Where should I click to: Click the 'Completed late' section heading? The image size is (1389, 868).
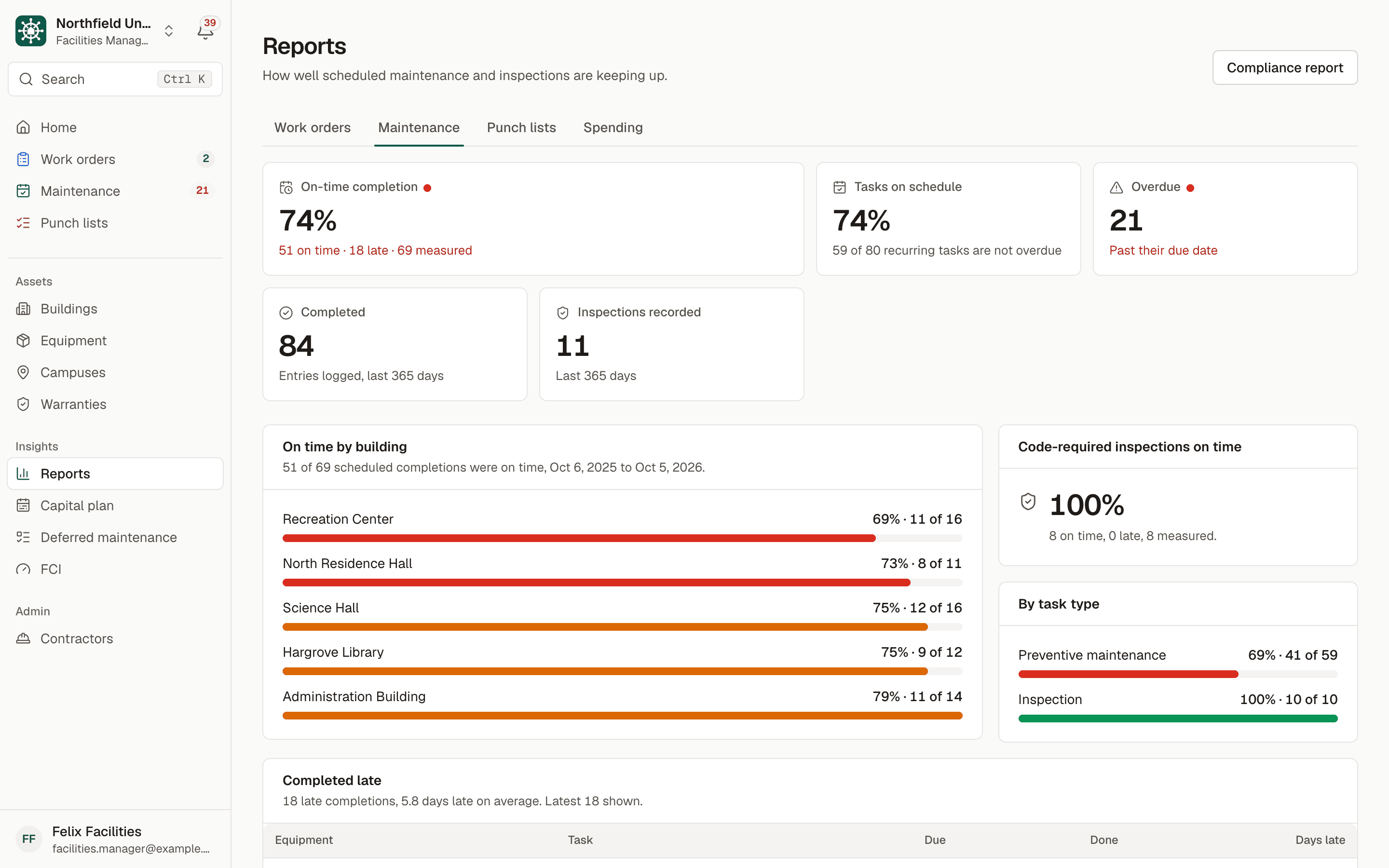pos(332,780)
